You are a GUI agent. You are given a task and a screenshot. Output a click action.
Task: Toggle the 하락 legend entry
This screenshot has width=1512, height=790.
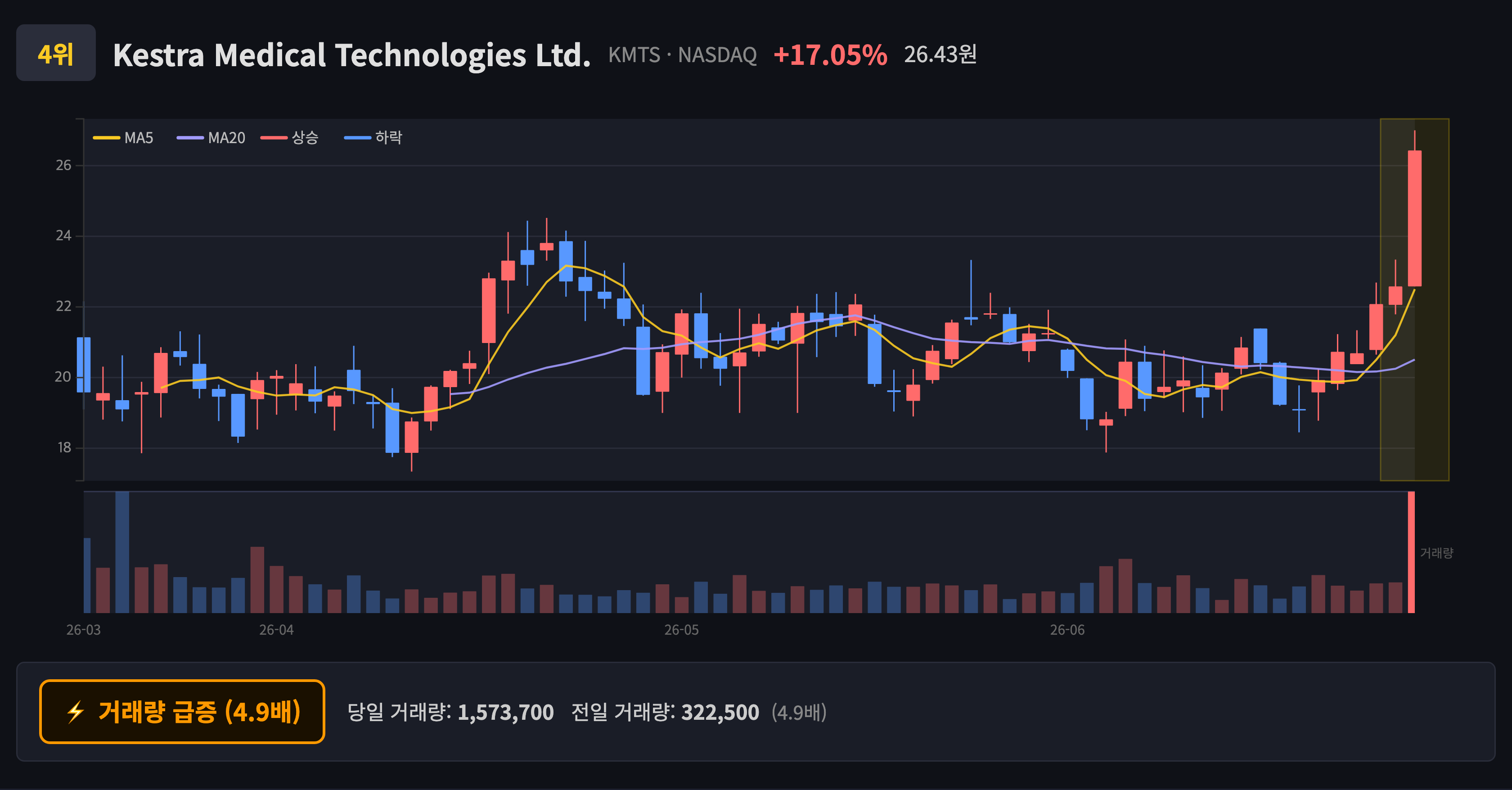click(373, 138)
